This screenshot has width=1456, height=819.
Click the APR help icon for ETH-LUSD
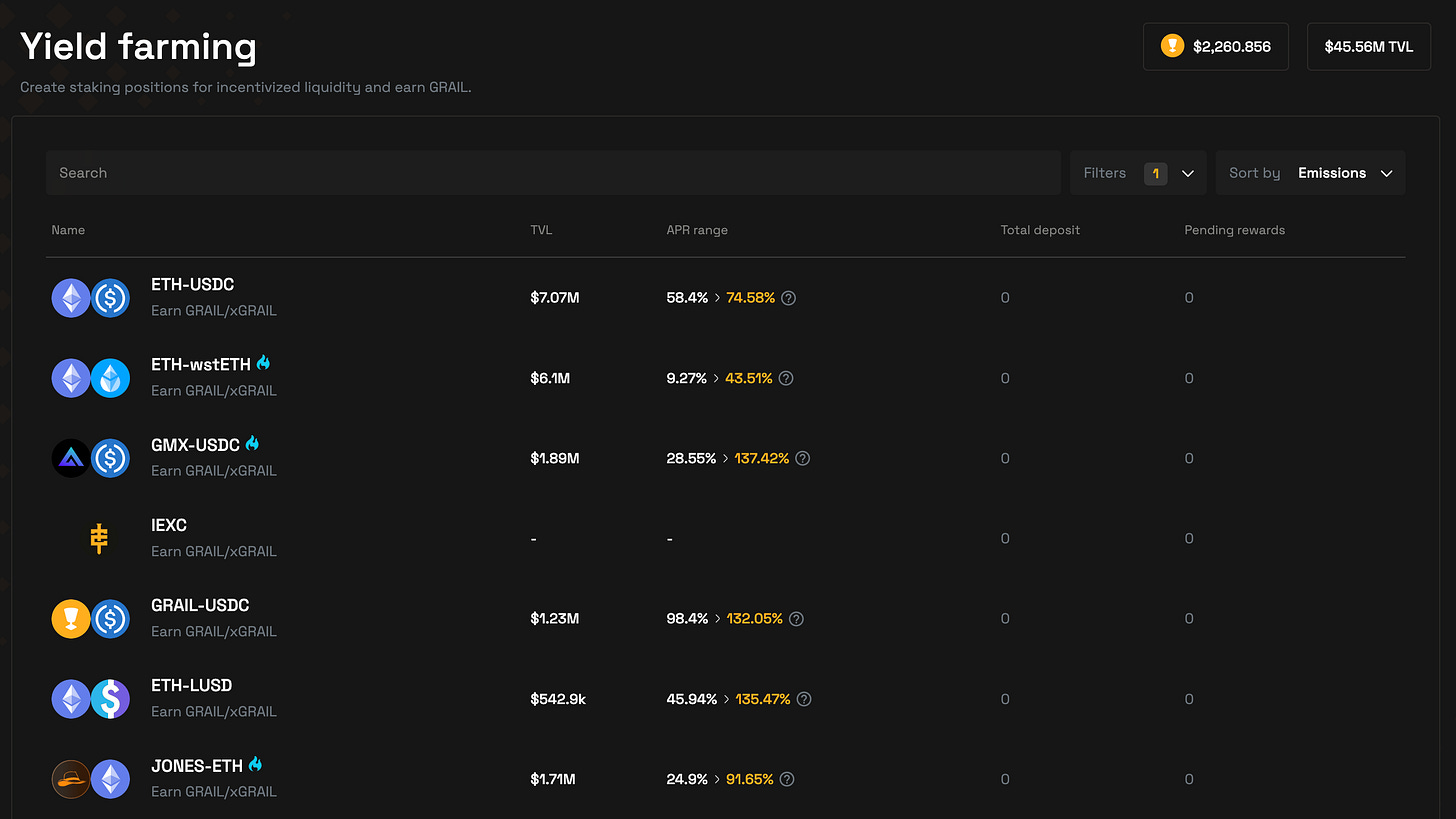[x=804, y=699]
